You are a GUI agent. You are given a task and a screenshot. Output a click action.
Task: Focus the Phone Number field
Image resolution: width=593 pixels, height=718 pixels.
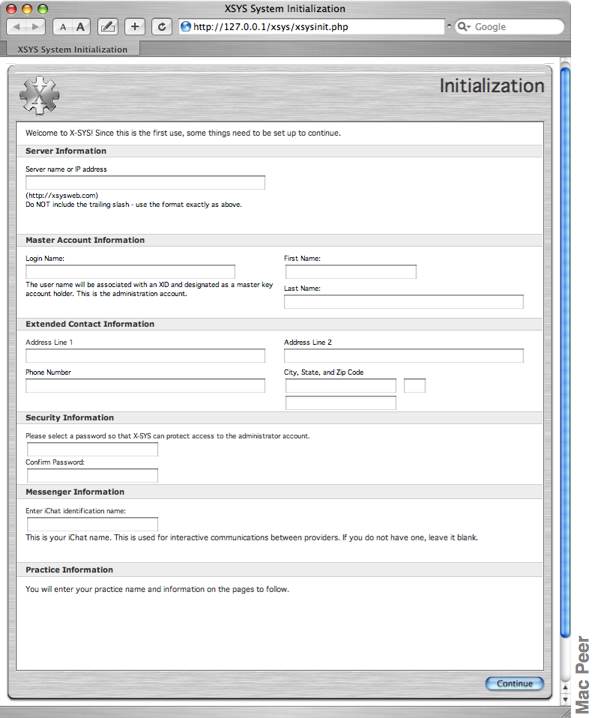click(x=145, y=386)
